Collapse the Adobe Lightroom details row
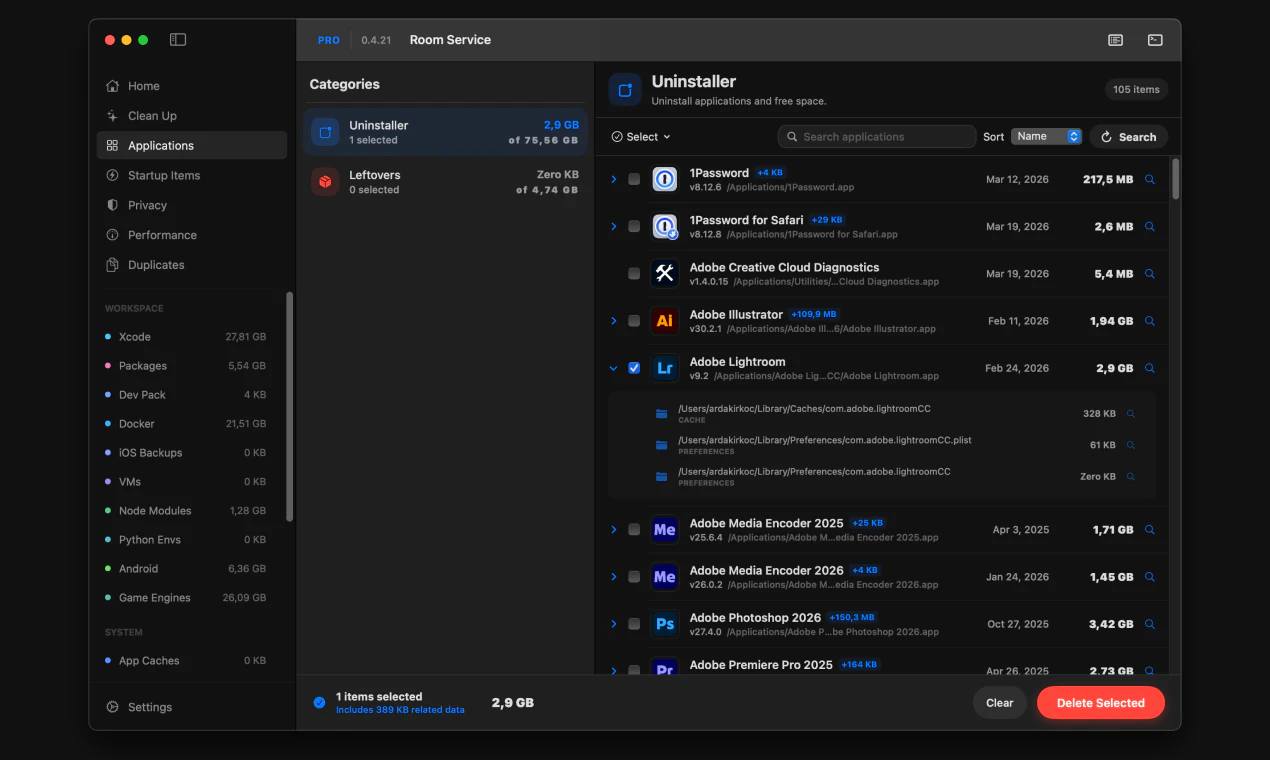This screenshot has height=760, width=1270. coord(614,368)
